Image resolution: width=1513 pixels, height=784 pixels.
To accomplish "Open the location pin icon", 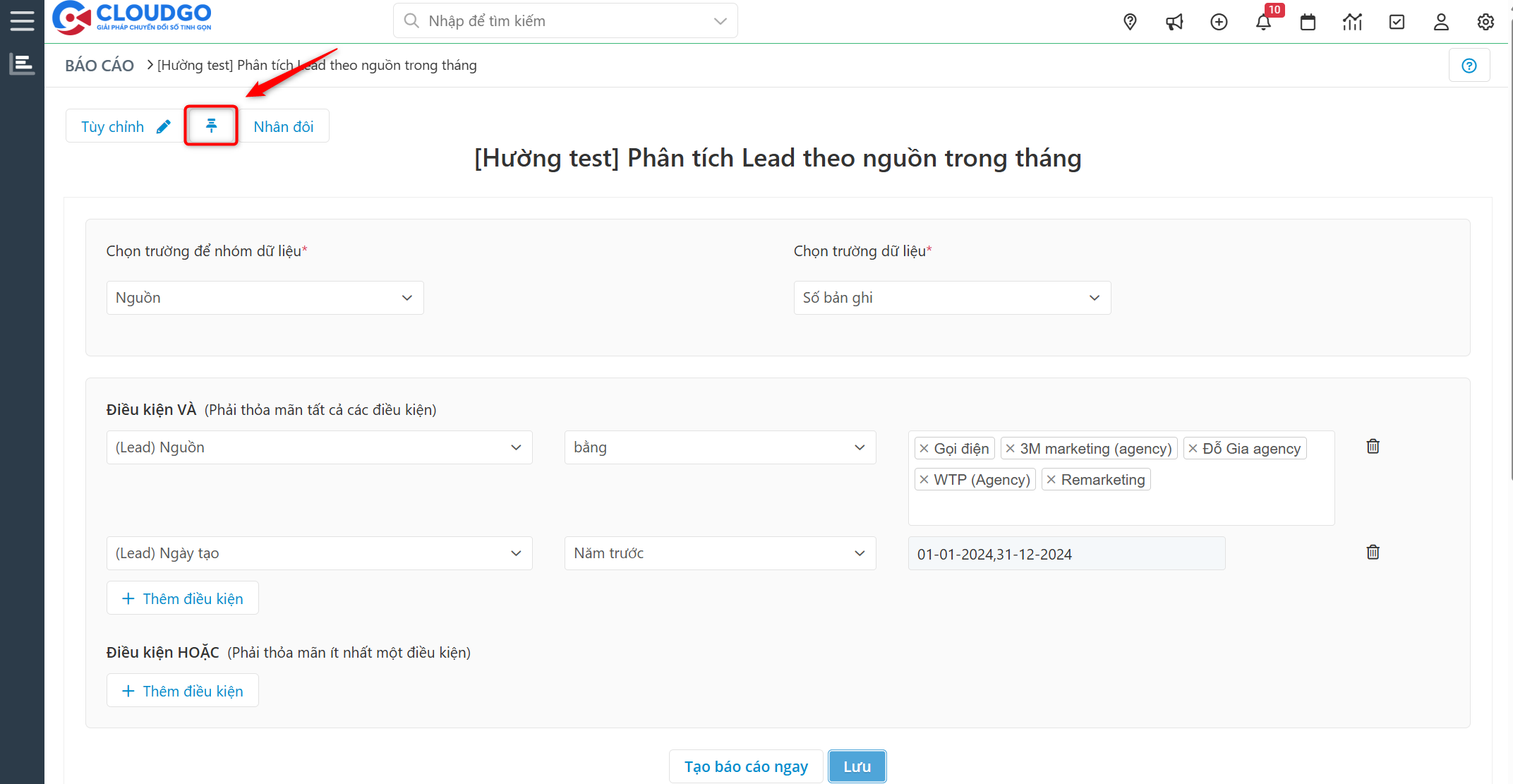I will pyautogui.click(x=1130, y=22).
